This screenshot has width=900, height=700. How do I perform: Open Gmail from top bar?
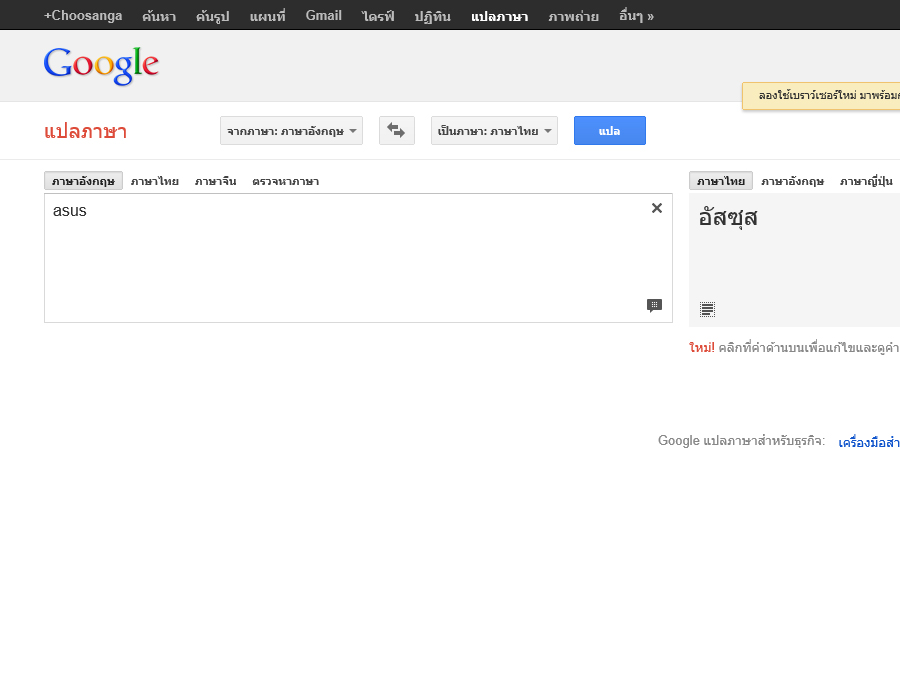[x=324, y=15]
